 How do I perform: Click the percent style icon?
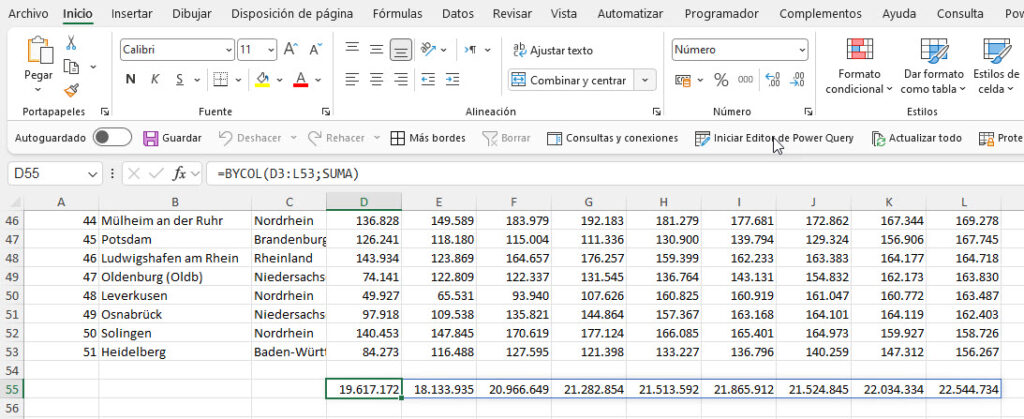click(722, 80)
